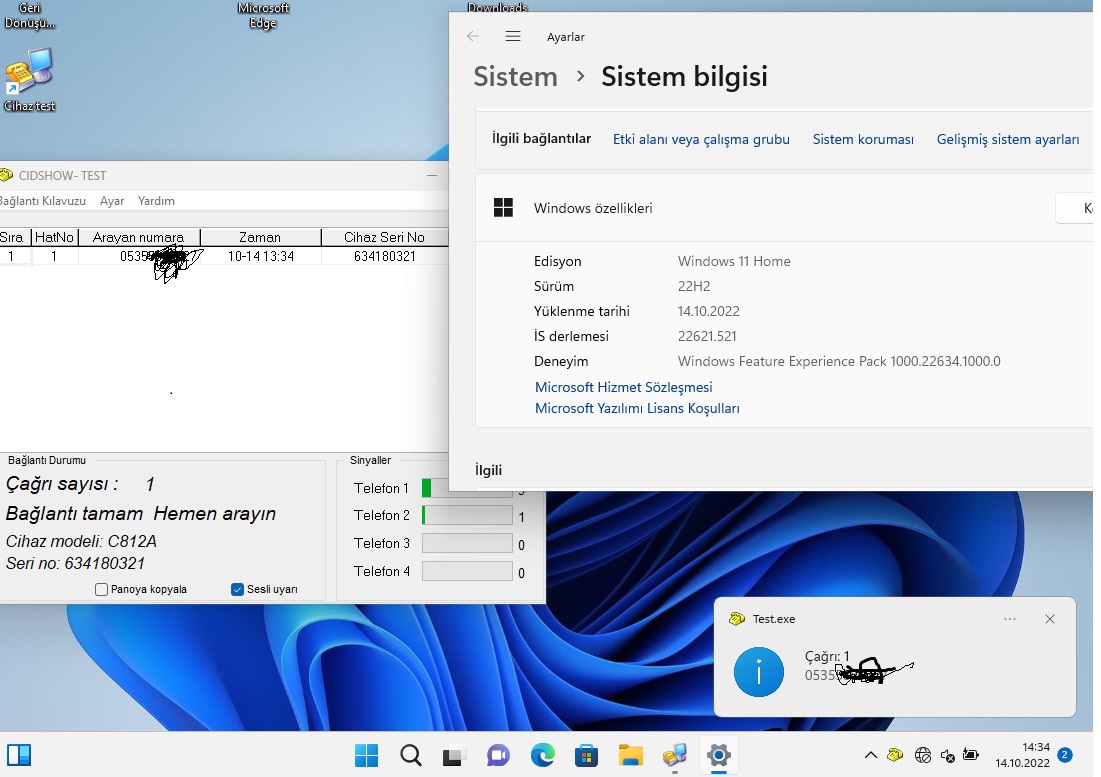Open the Cihaz test desktop shortcut

pos(29,79)
